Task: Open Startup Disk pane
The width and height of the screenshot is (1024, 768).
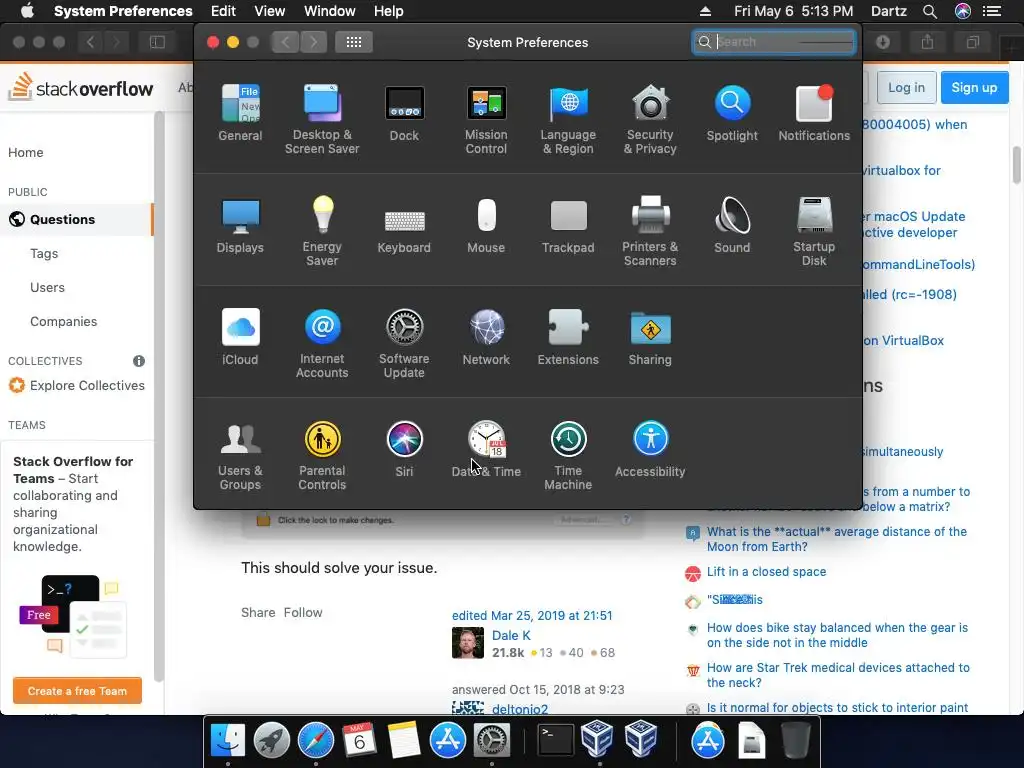Action: pyautogui.click(x=814, y=232)
